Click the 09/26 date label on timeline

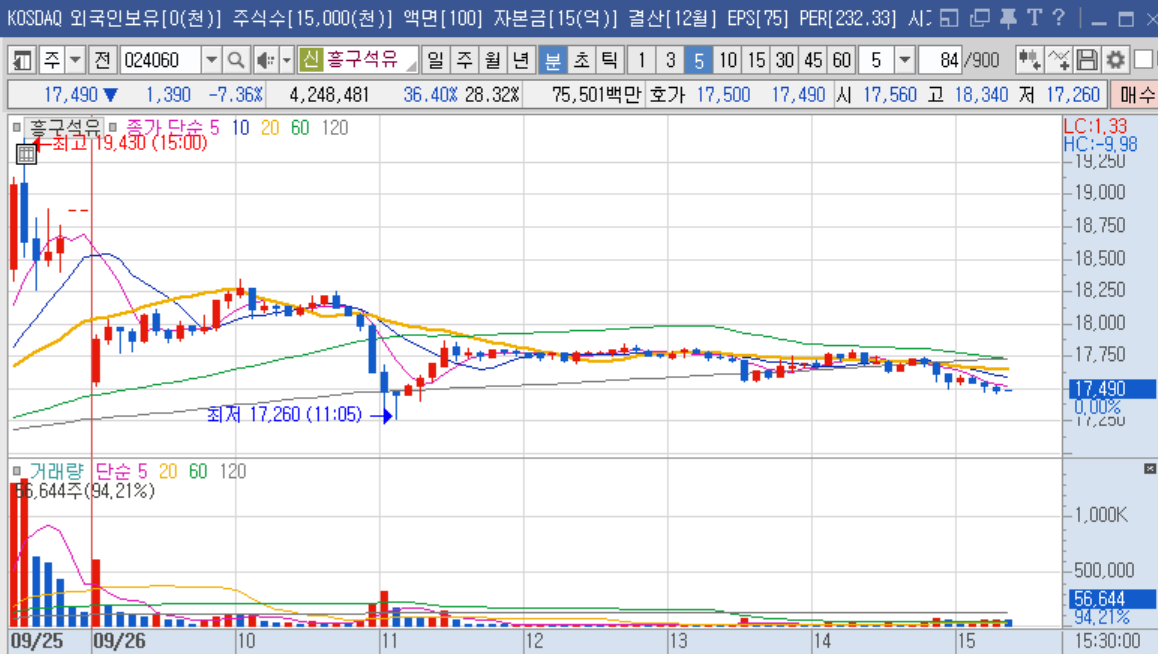[119, 641]
